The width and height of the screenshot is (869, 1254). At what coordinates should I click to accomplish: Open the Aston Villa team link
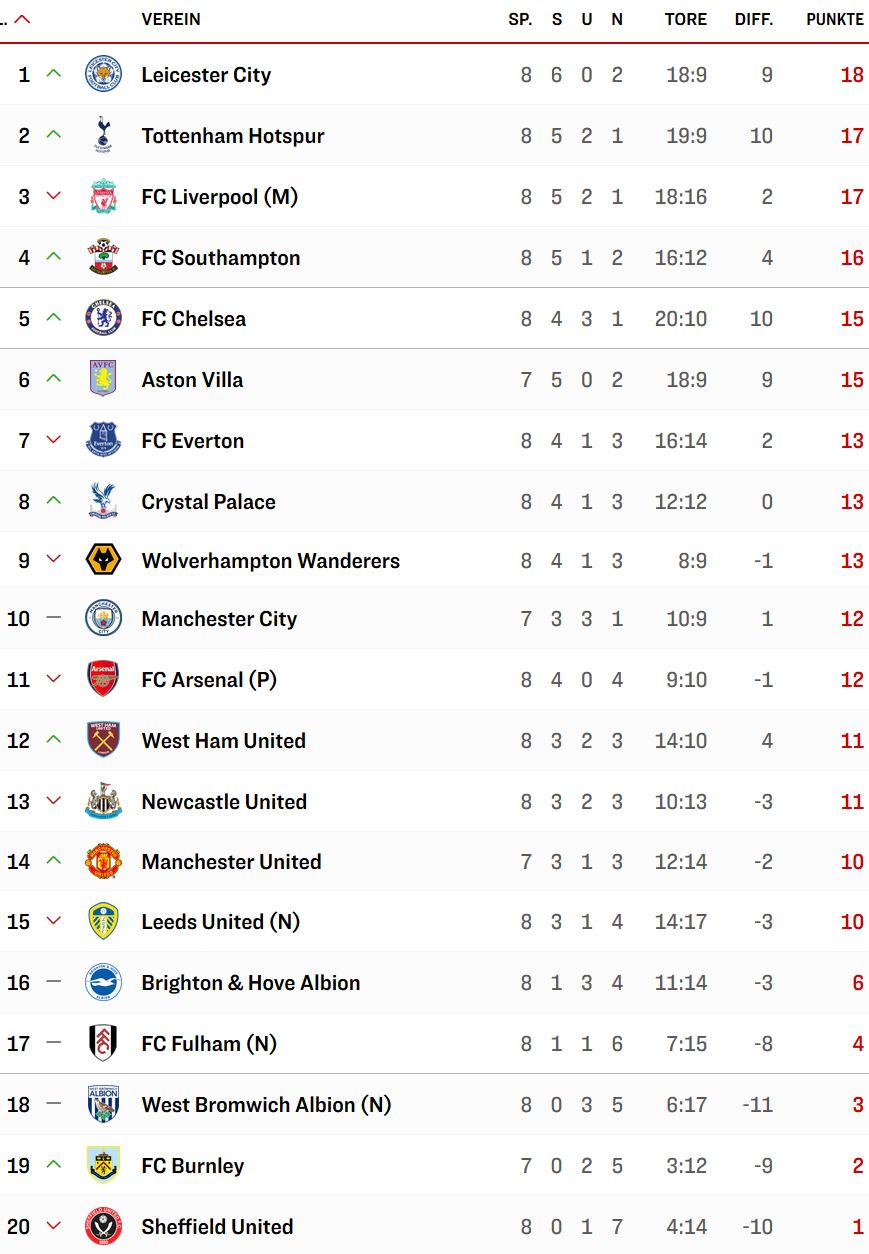point(193,380)
